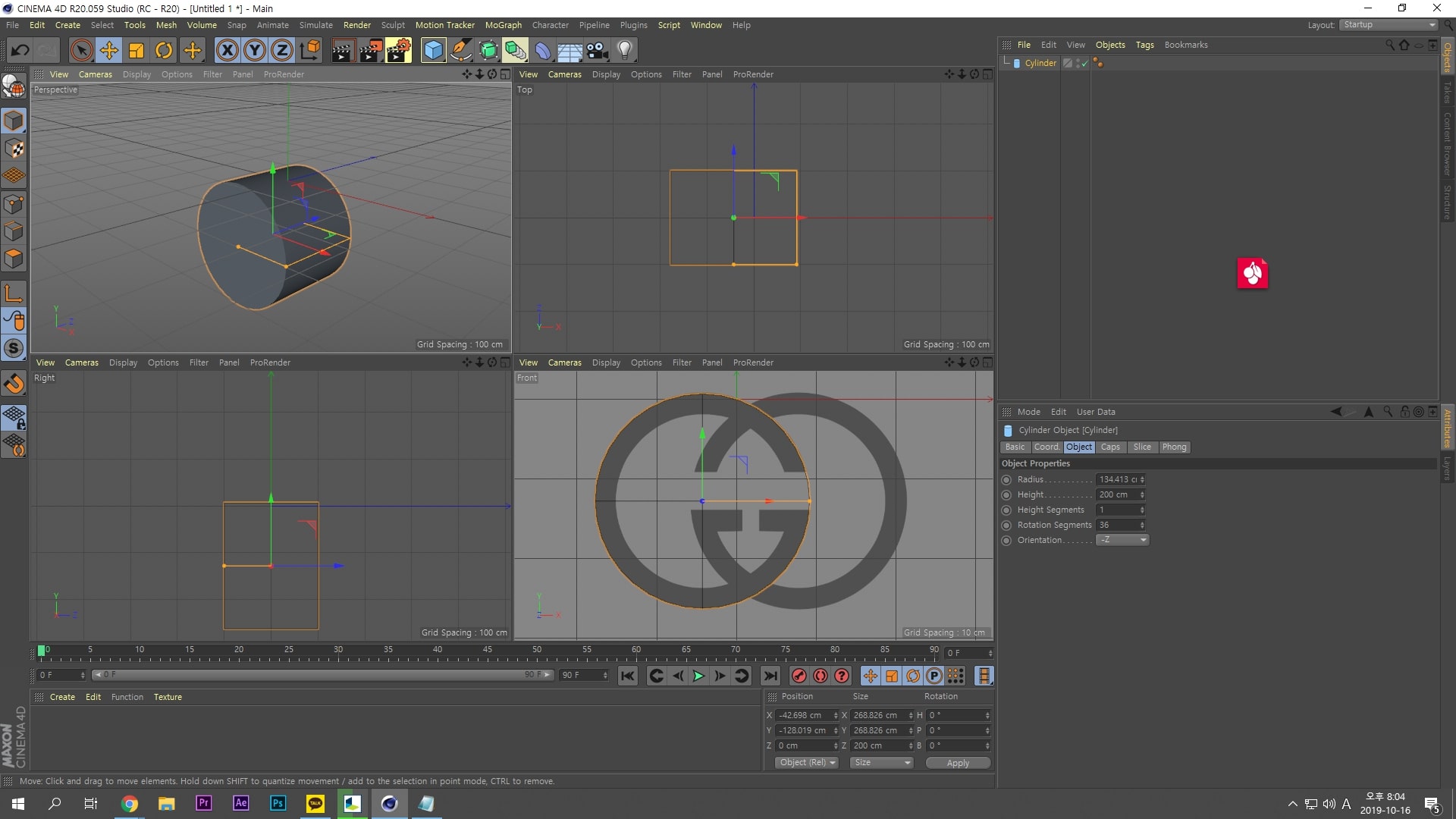
Task: Toggle Z axis lock
Action: point(282,51)
